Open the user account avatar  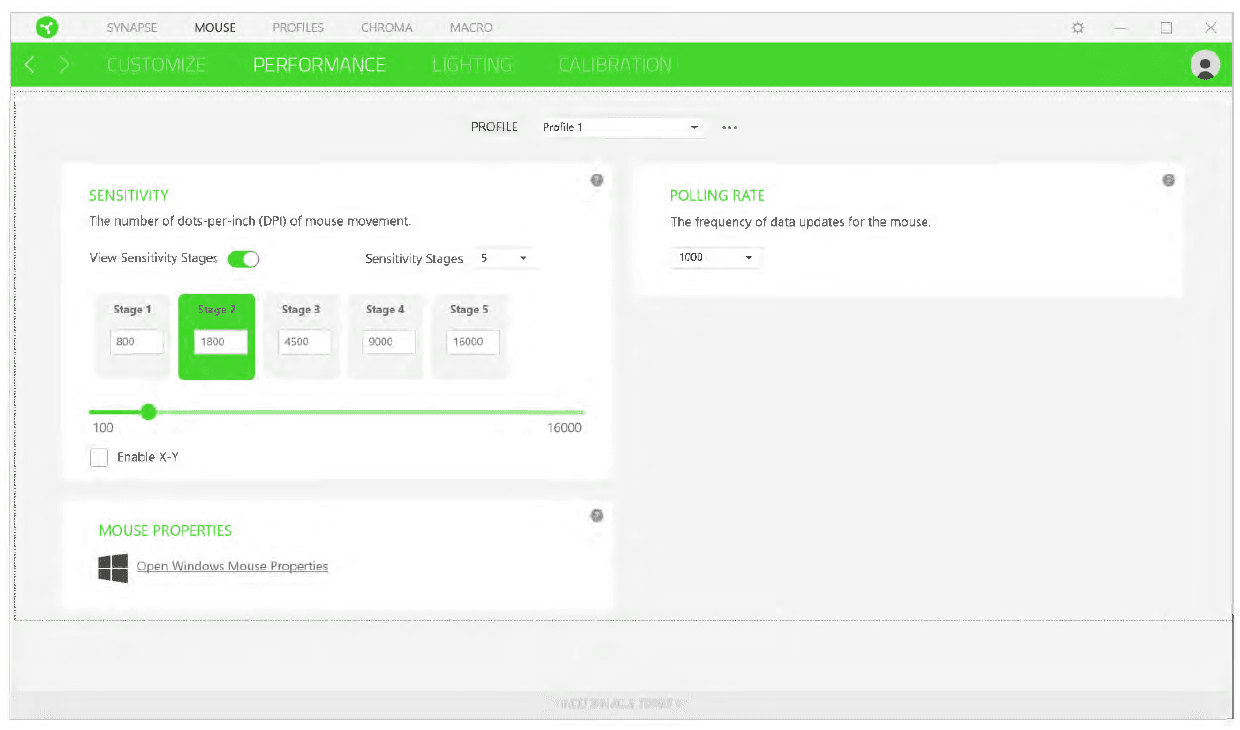click(1206, 65)
